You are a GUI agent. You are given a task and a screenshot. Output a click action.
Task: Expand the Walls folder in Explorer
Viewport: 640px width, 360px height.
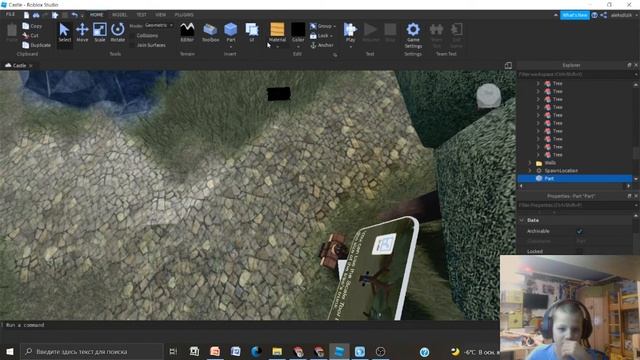530,163
